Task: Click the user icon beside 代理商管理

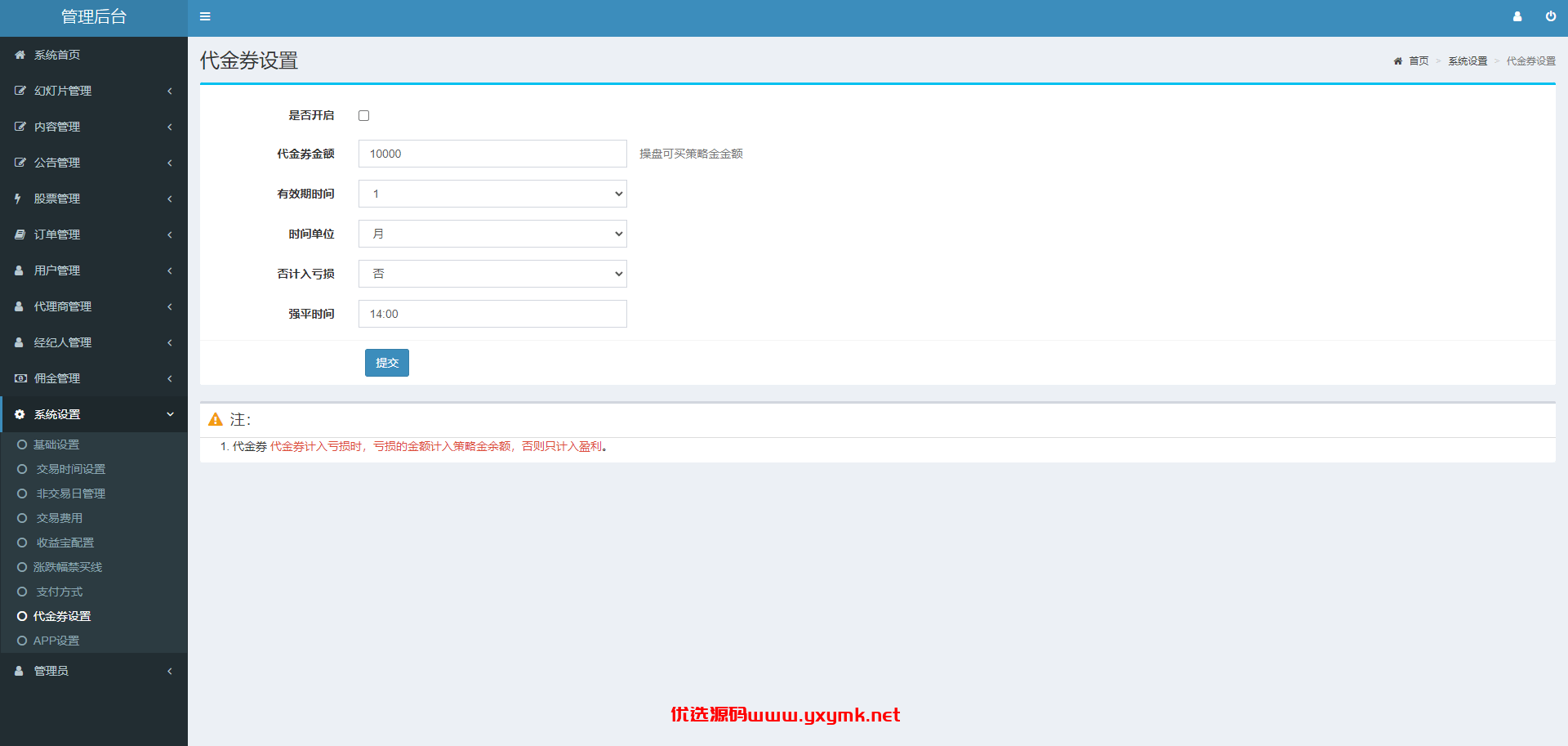Action: click(19, 306)
